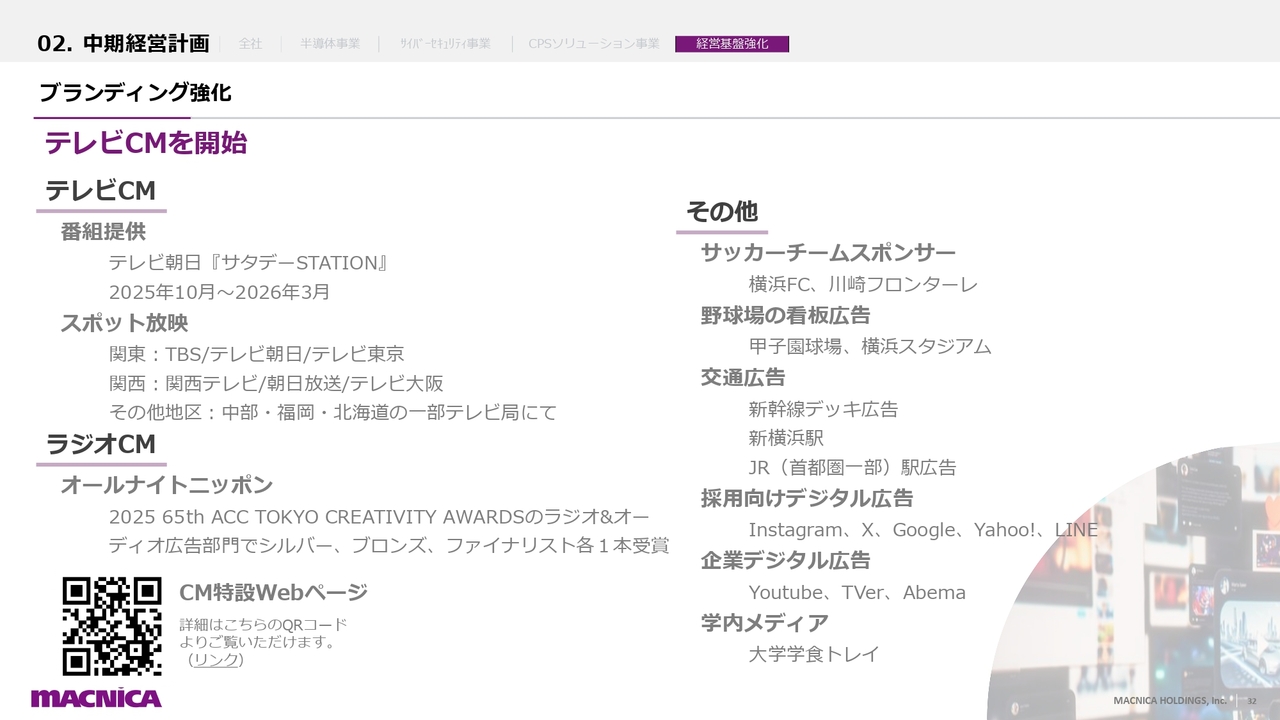Select the オールナイトニッポン subheading

tap(166, 485)
